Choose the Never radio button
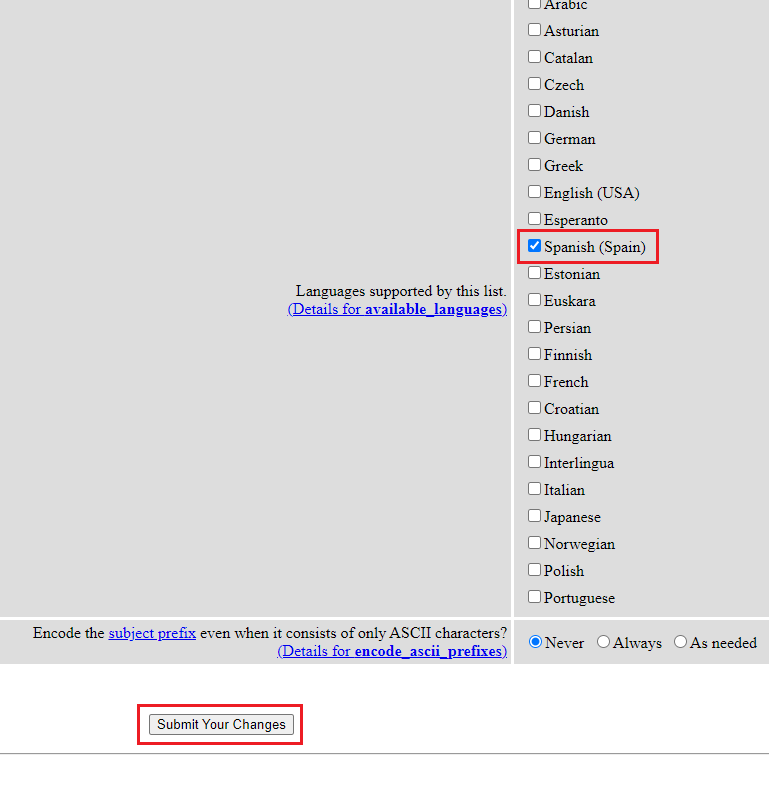The width and height of the screenshot is (769, 785). click(536, 642)
